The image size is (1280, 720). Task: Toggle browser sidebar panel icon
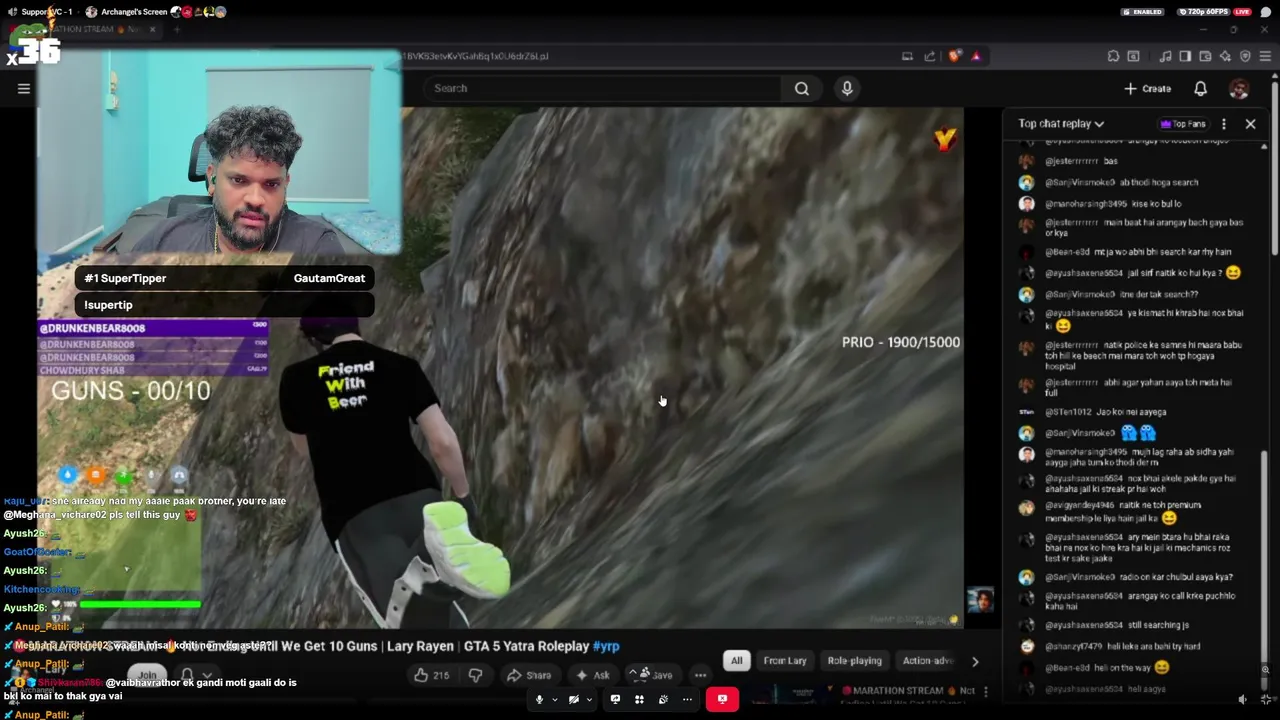coord(1185,56)
